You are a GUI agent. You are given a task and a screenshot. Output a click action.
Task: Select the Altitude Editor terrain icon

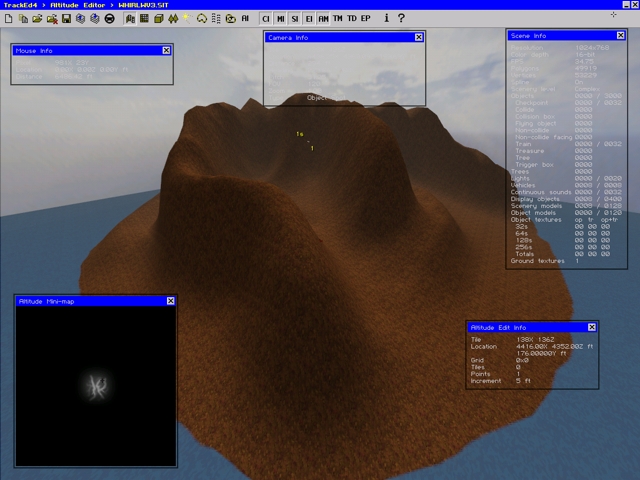(130, 19)
